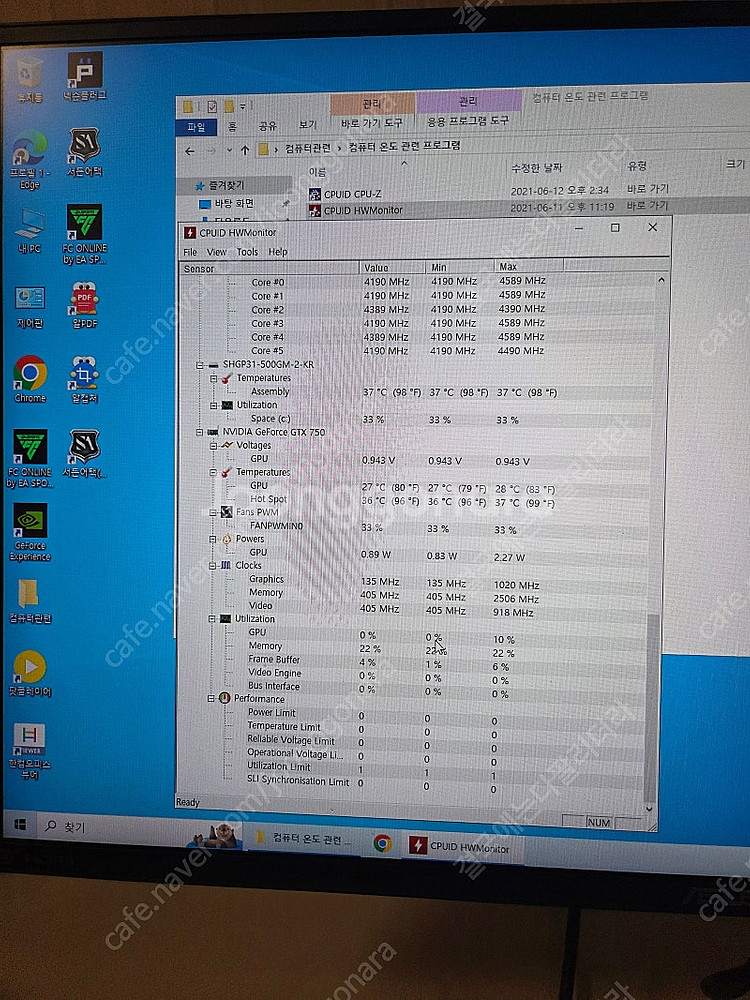This screenshot has width=750, height=1000.
Task: Open the 휴지통 recycle bin icon
Action: coord(29,72)
